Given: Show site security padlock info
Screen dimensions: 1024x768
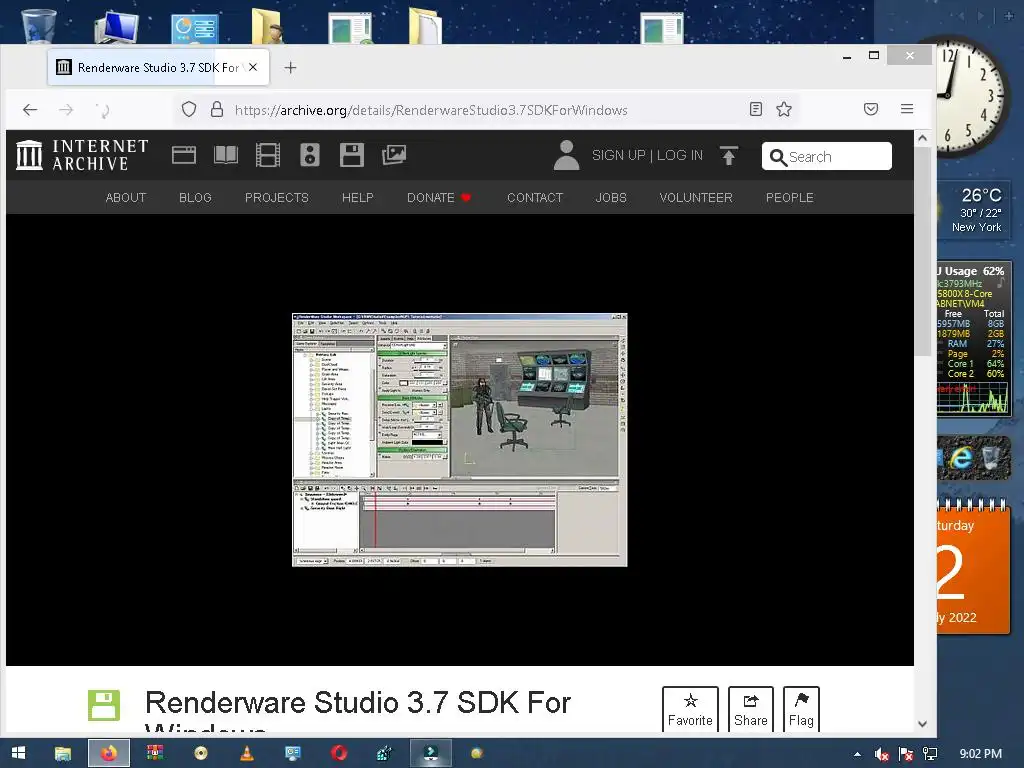Looking at the screenshot, I should 217,109.
